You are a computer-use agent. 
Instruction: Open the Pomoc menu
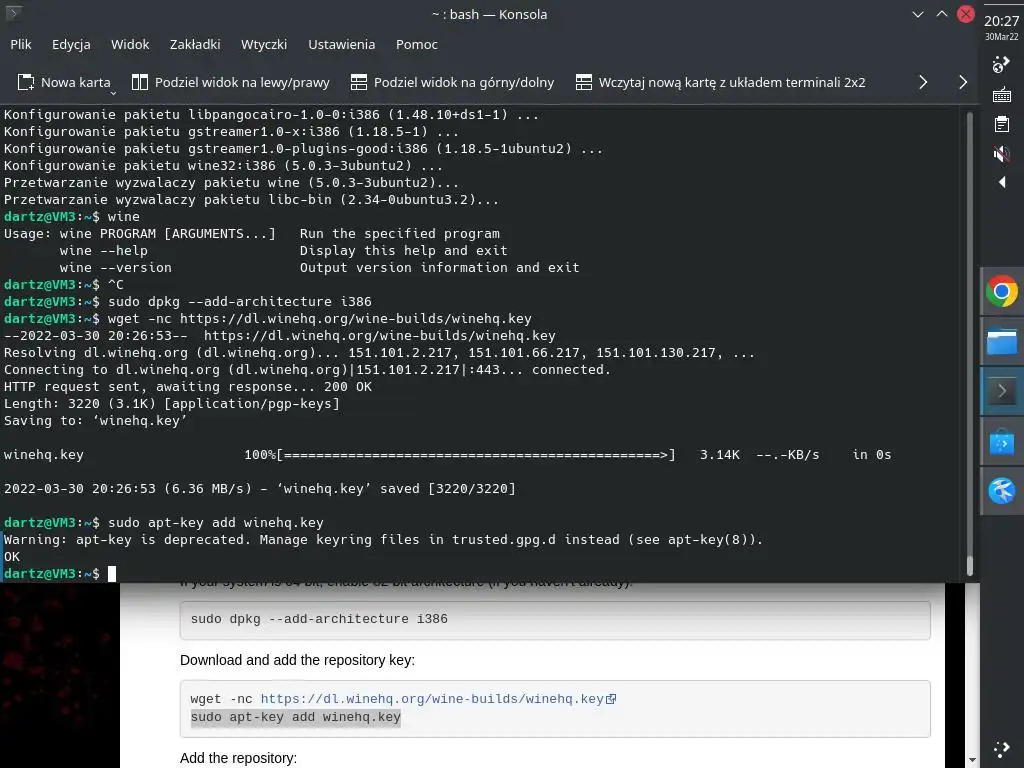(417, 44)
